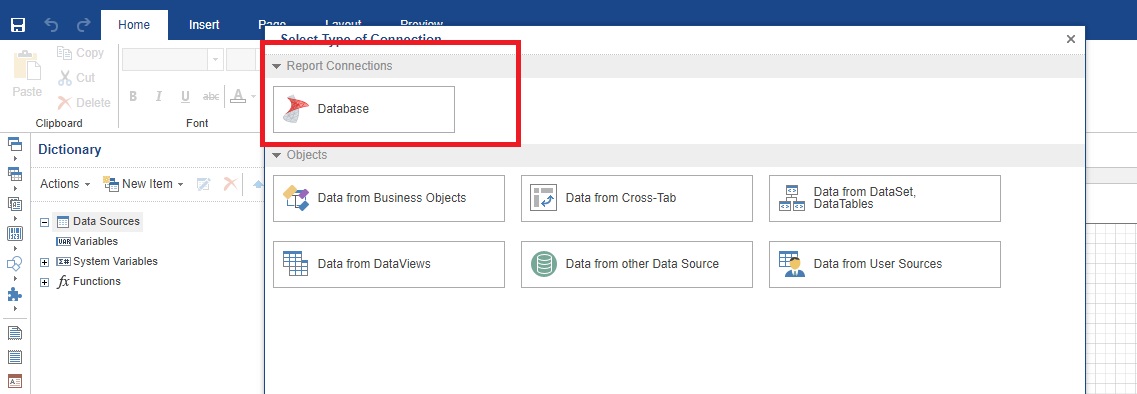The height and width of the screenshot is (394, 1137).
Task: Open the New Item dropdown
Action: (144, 184)
